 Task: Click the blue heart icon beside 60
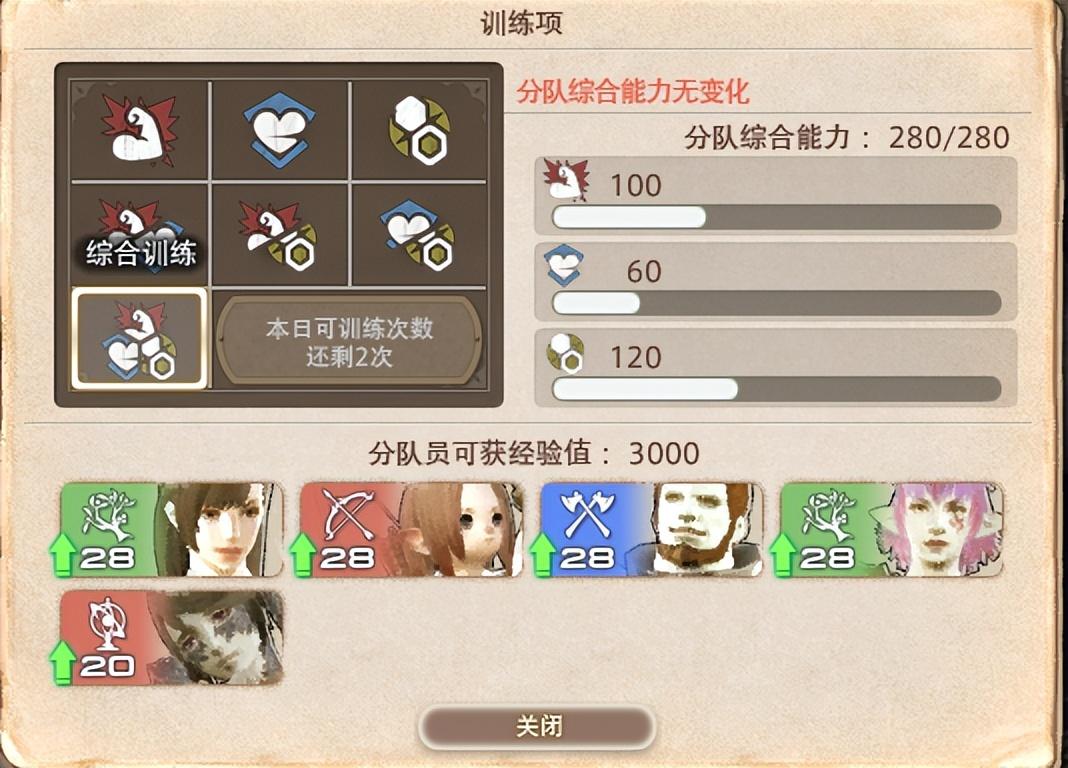click(564, 266)
